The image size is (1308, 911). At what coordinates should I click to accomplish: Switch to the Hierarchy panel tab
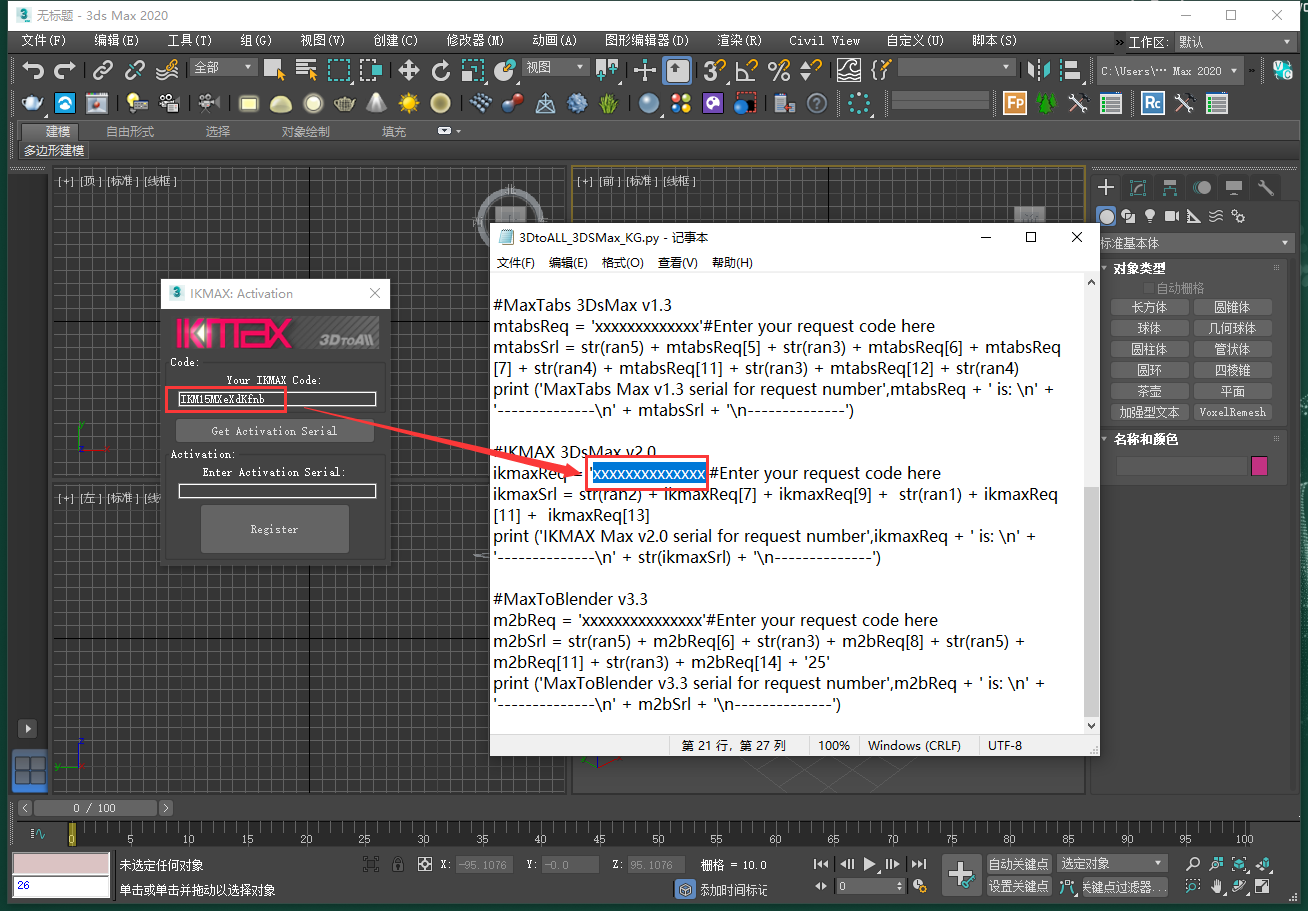click(1170, 187)
